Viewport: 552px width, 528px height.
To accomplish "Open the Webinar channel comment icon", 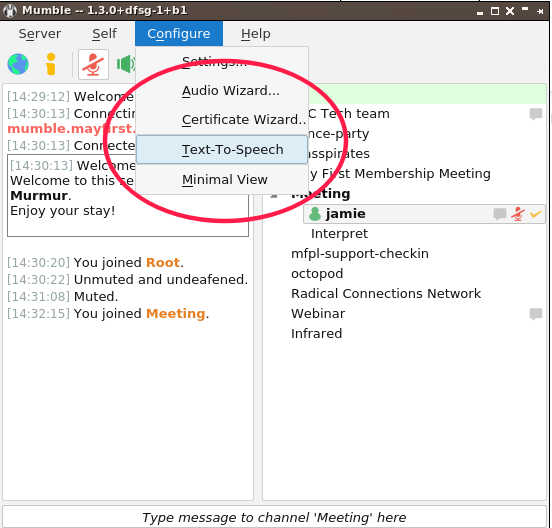I will point(536,314).
